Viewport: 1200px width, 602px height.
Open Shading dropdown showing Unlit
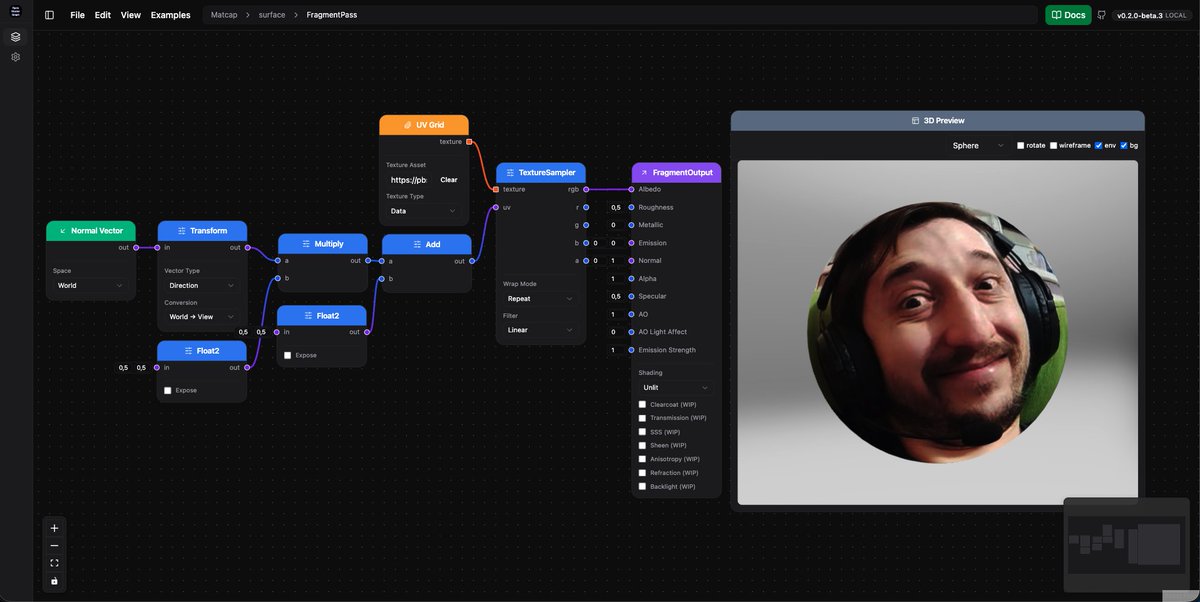(676, 387)
